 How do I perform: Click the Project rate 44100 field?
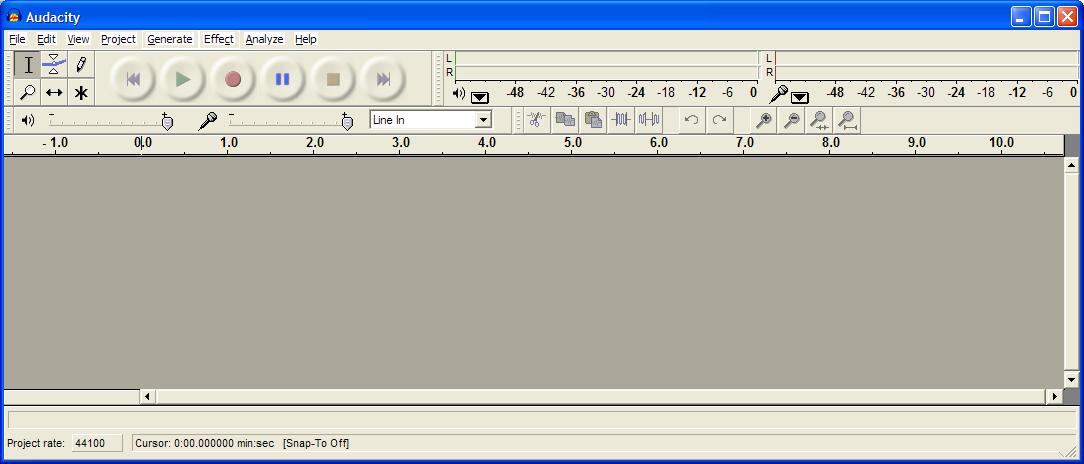[97, 443]
